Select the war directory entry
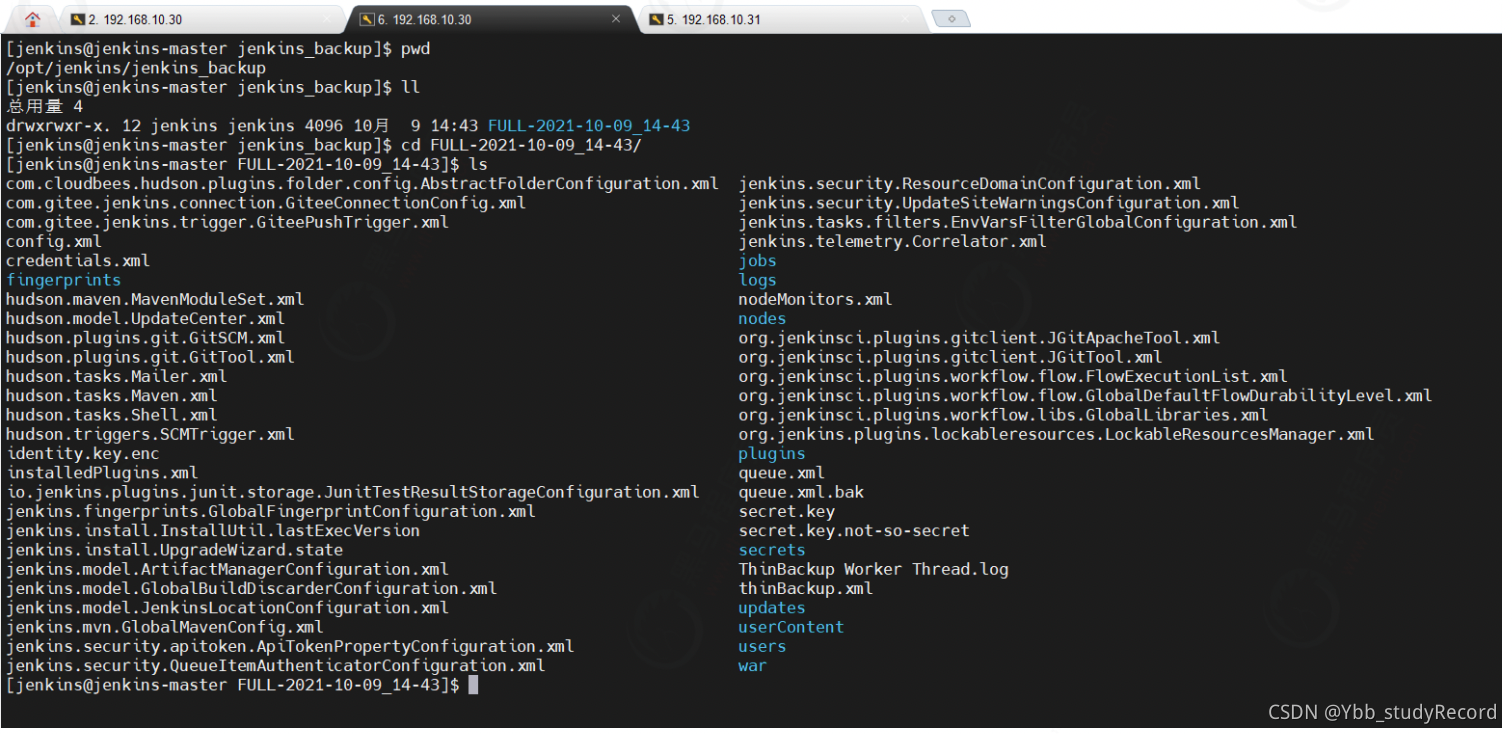Viewport: 1512px width, 734px height. pyautogui.click(x=752, y=666)
